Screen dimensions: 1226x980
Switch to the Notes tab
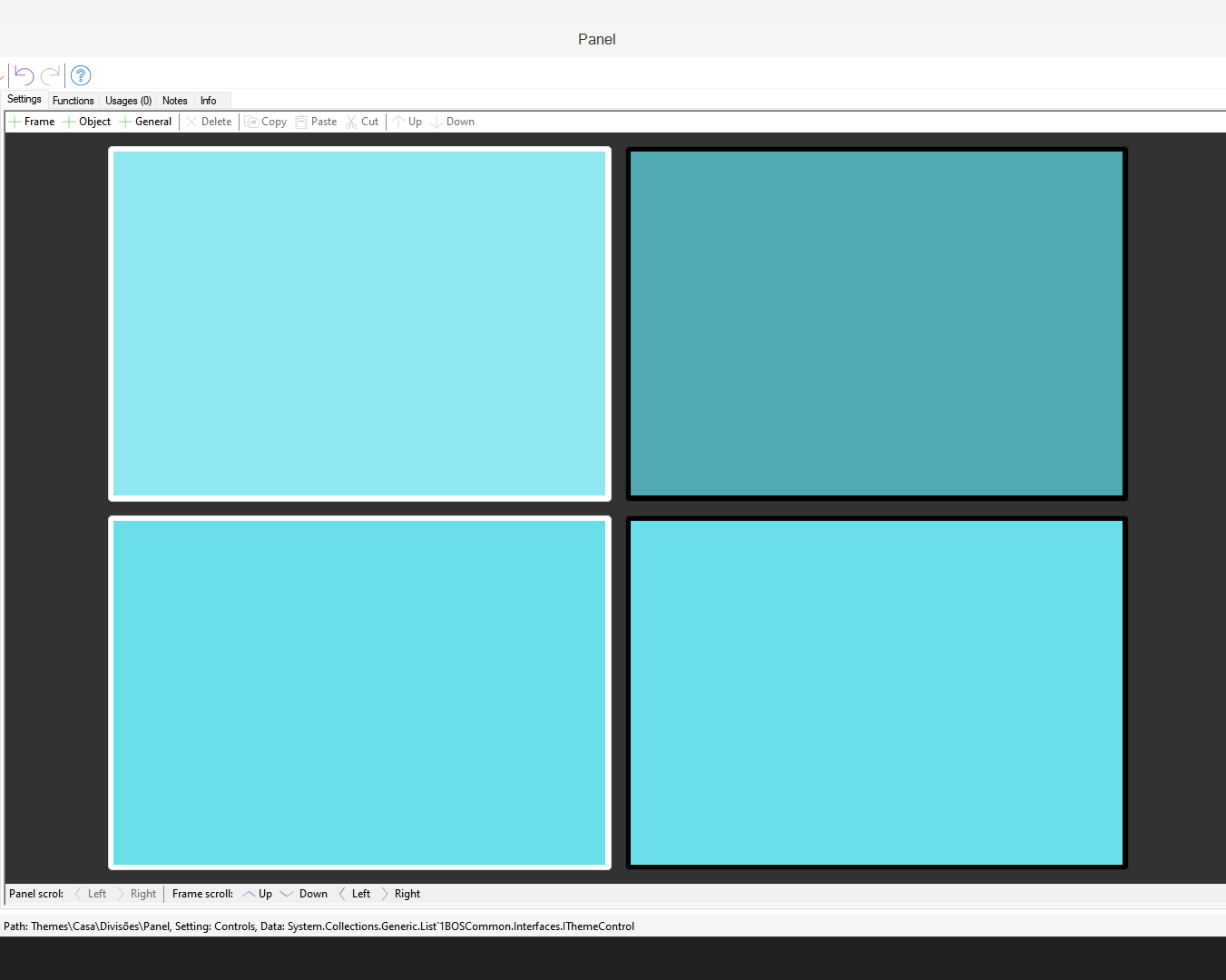click(x=174, y=101)
